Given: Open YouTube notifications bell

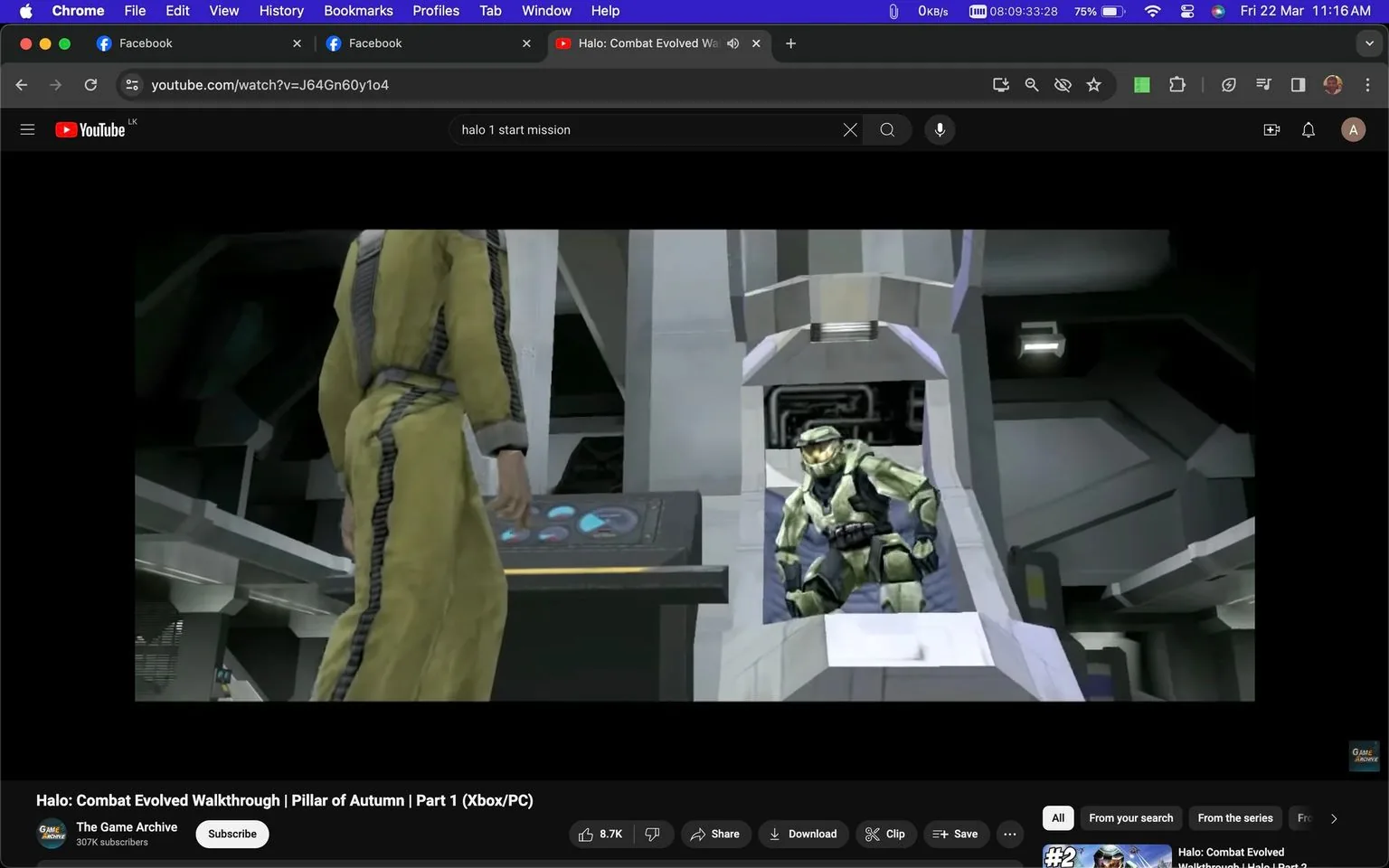Looking at the screenshot, I should [x=1308, y=129].
